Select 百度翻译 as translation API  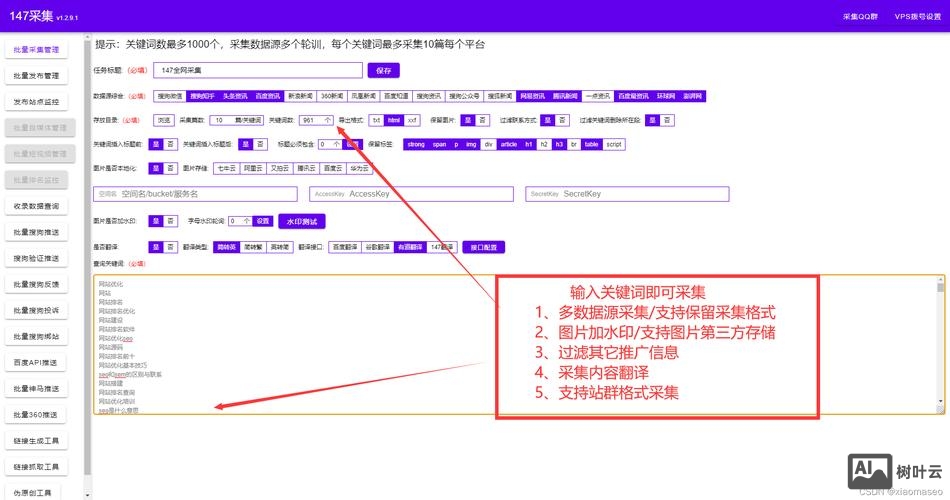345,247
